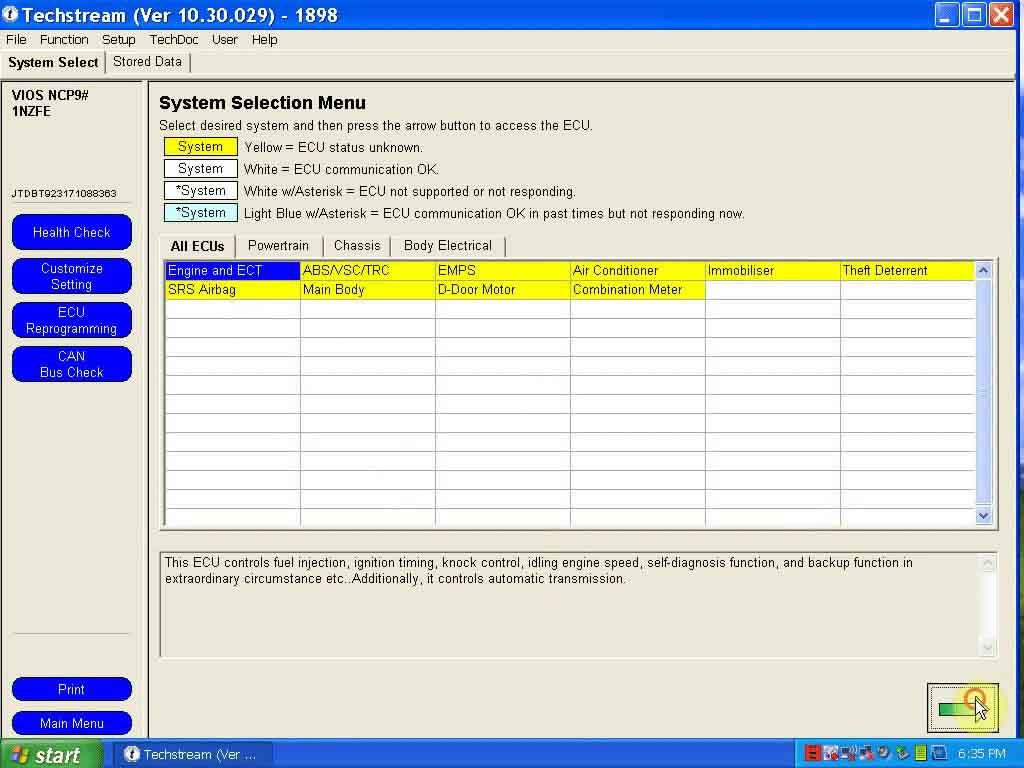1024x768 pixels.
Task: Click the Safely Remove Hardware tray icon
Action: (903, 753)
